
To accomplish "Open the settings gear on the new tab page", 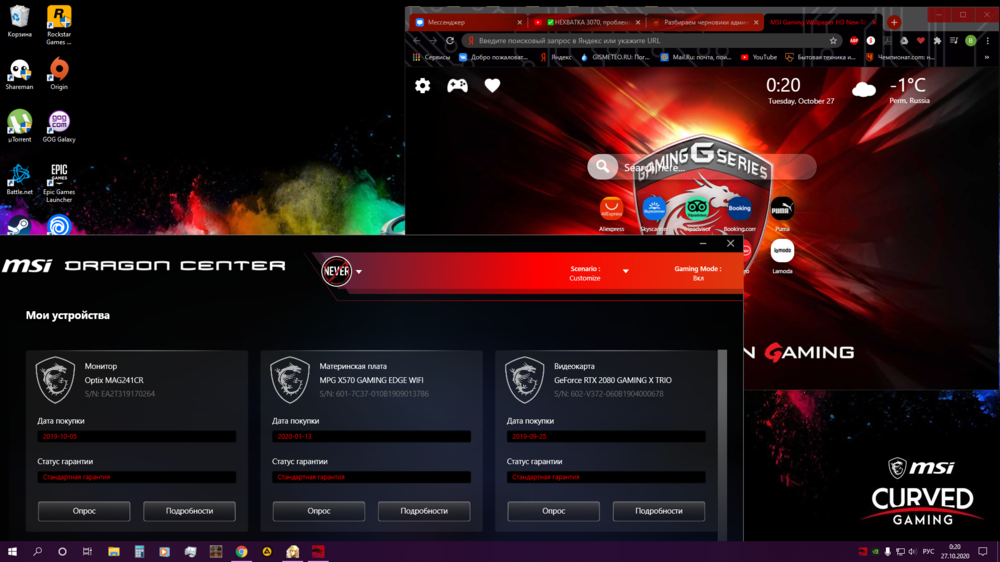I will (x=423, y=86).
